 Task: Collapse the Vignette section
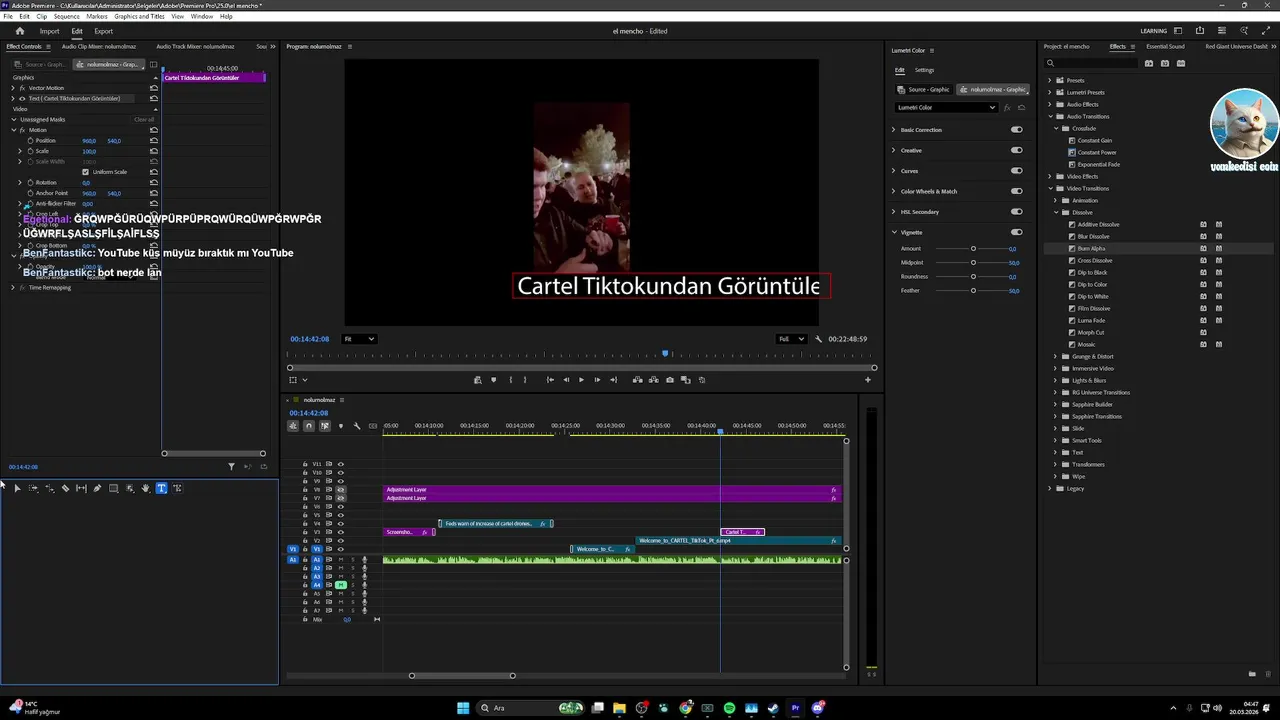pos(894,232)
